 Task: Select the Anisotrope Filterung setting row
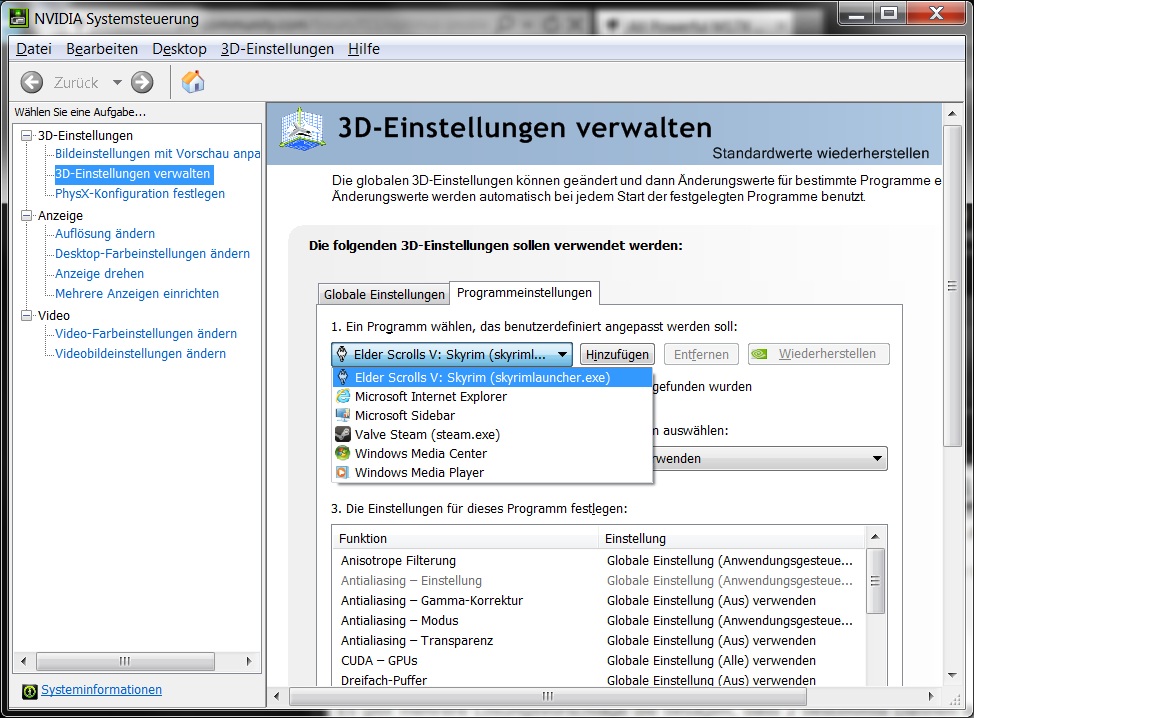[398, 561]
